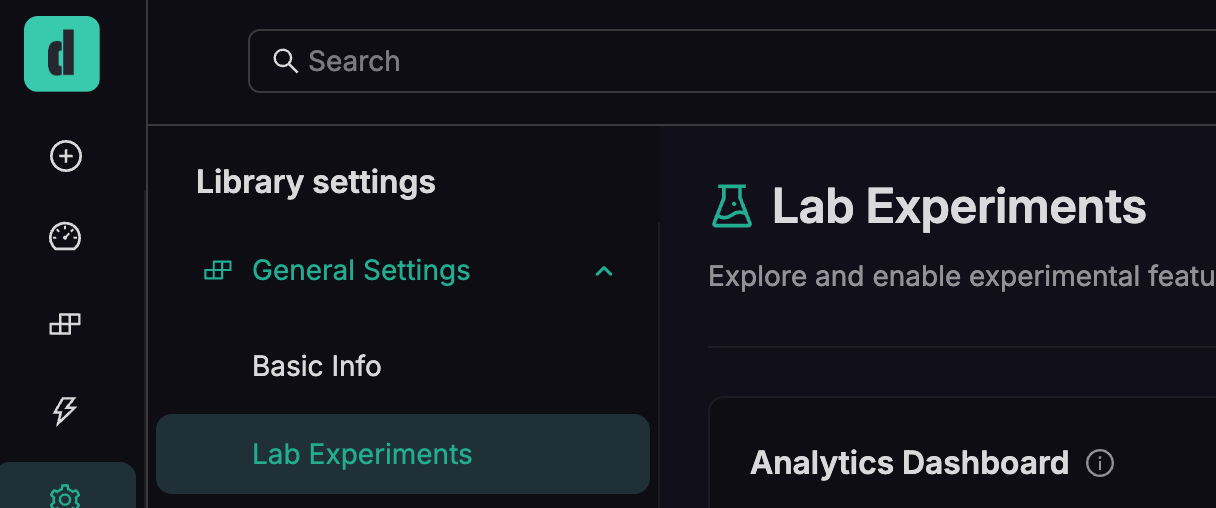Click the settings gear icon in sidebar
The height and width of the screenshot is (508, 1216).
click(x=66, y=496)
